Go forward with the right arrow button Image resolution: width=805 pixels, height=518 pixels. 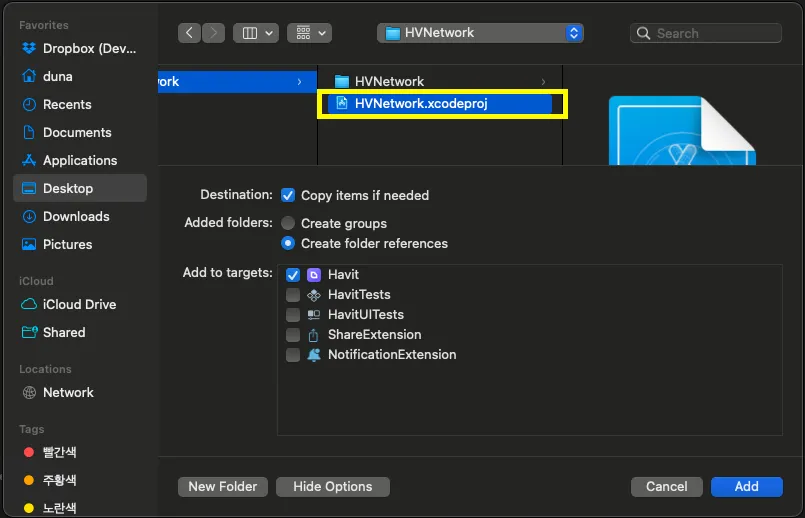click(x=214, y=33)
